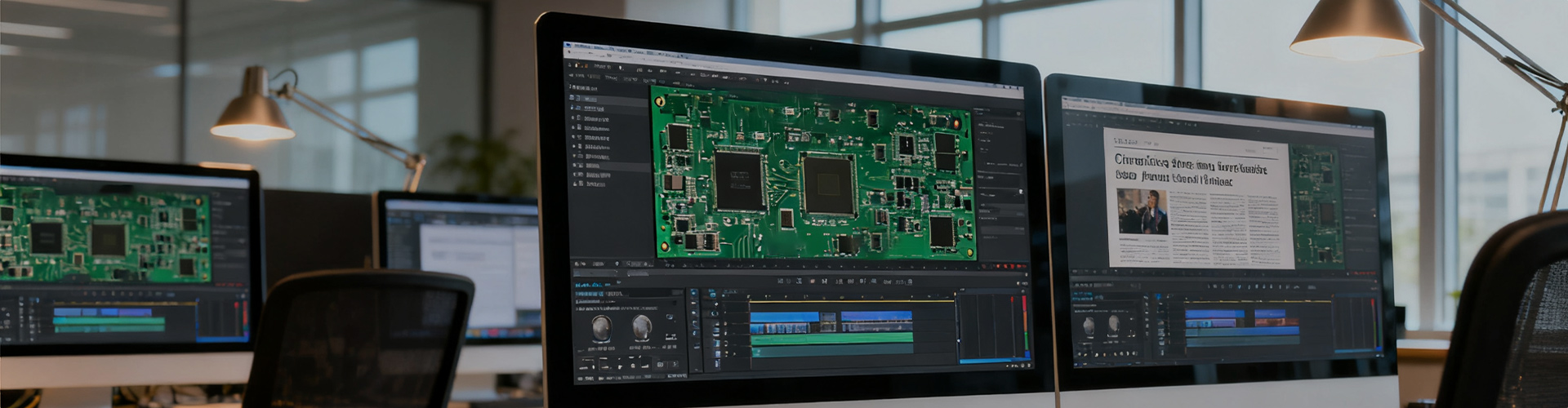Click the left rotary knob in the center monitor's audio panel

point(602,328)
